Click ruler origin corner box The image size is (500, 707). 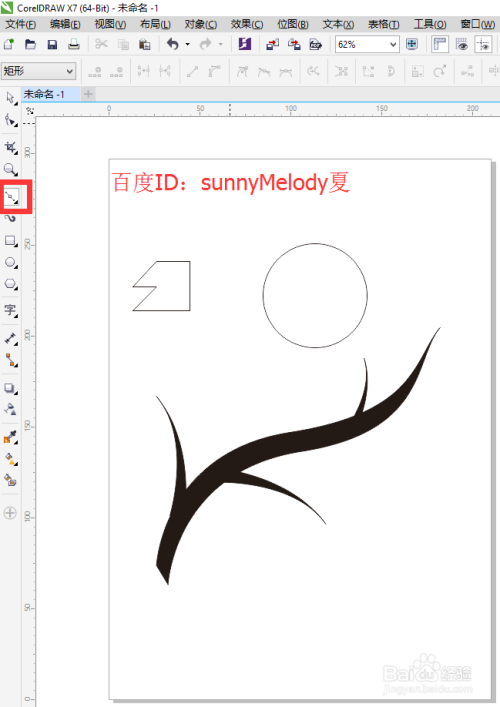tap(29, 110)
